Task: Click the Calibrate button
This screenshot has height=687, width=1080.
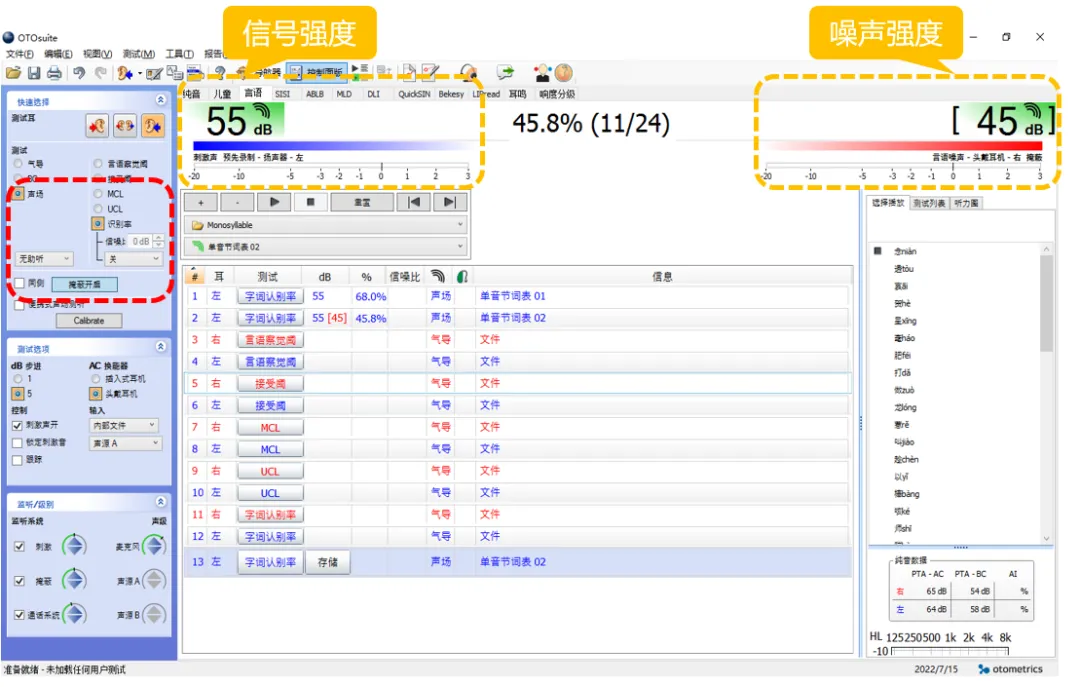Action: tap(89, 321)
